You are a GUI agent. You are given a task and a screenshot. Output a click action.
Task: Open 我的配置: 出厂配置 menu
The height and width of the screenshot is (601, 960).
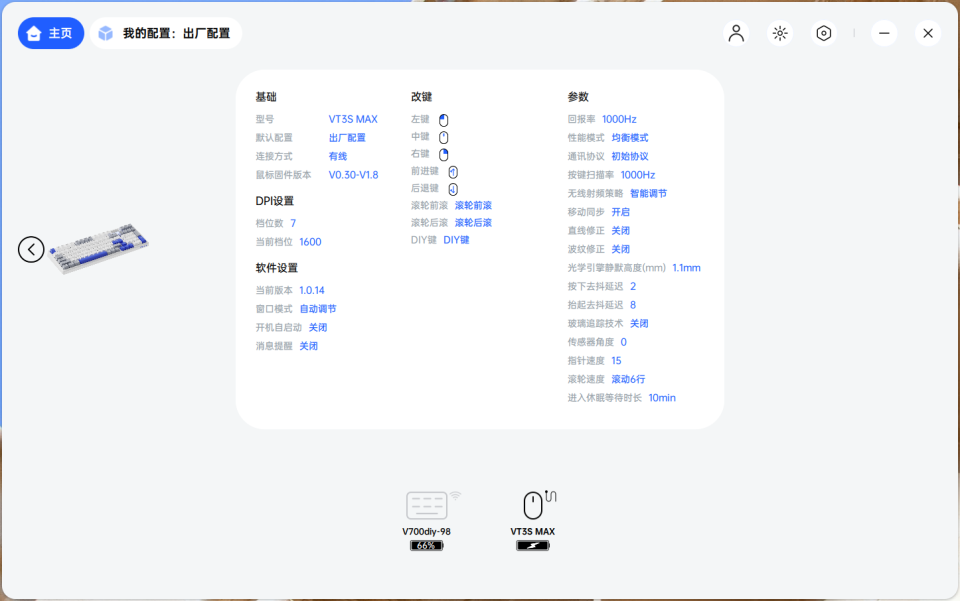point(165,32)
